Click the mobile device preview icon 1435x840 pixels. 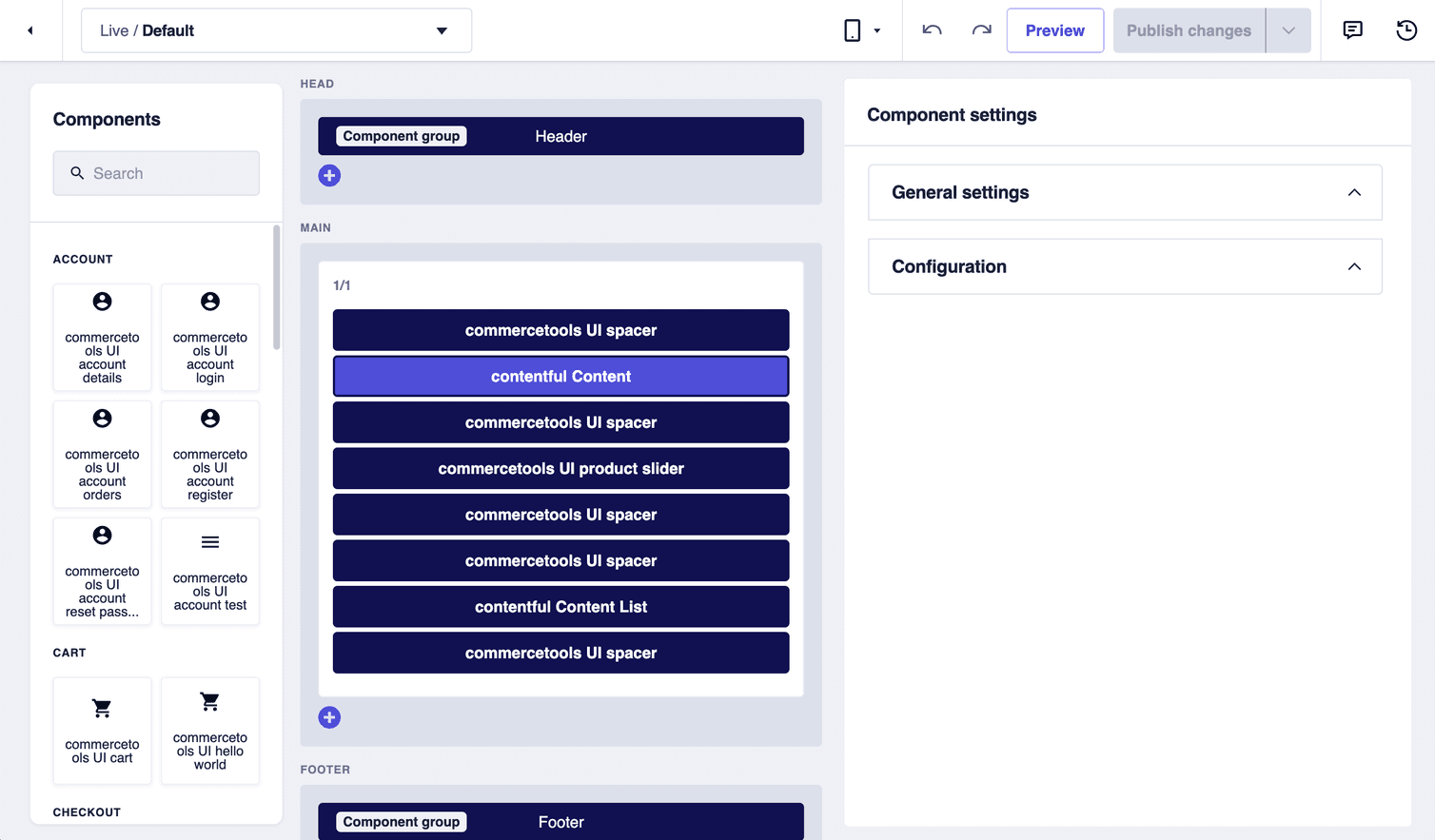click(x=855, y=29)
